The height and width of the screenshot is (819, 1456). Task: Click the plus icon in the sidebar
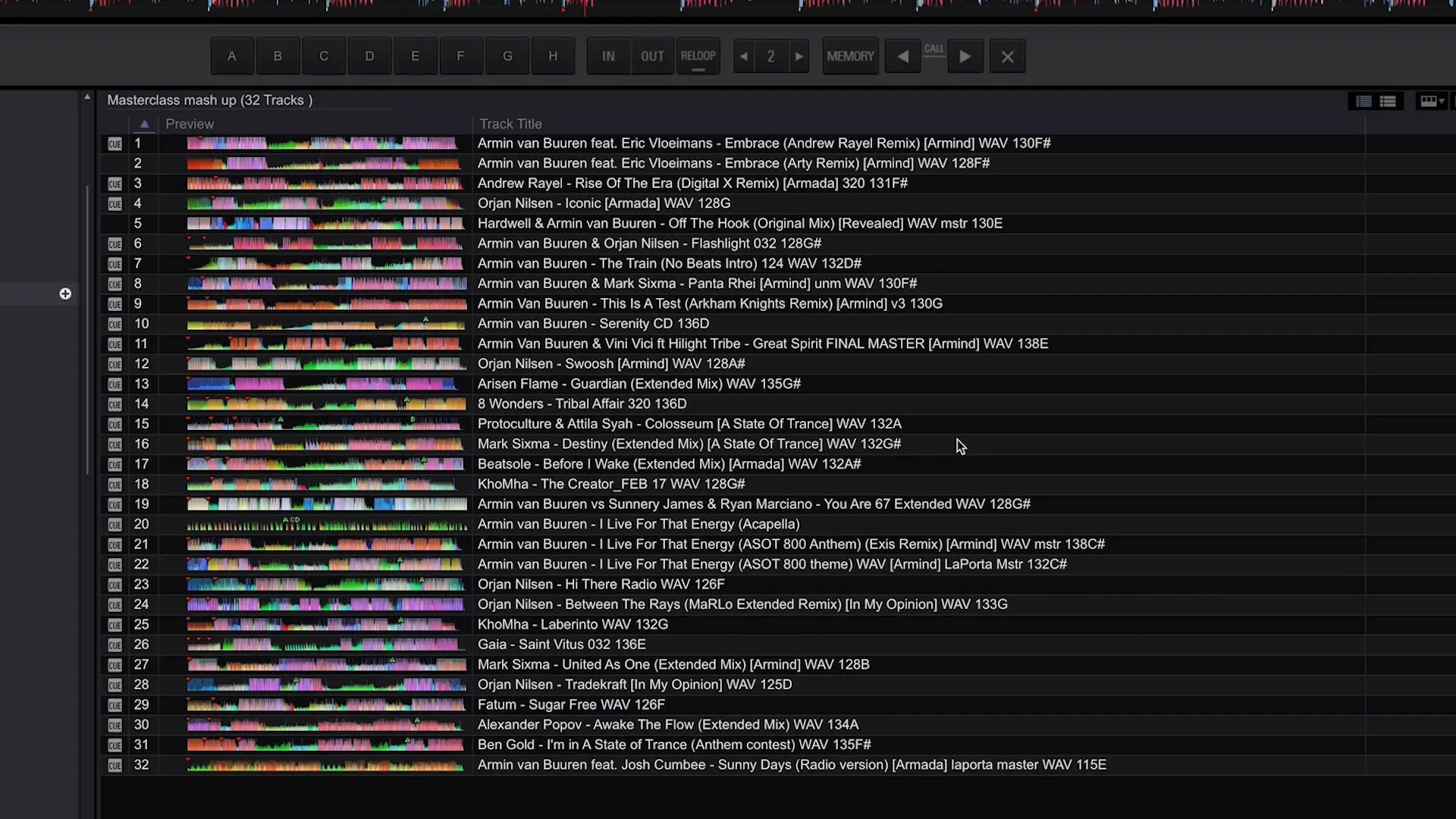[65, 293]
